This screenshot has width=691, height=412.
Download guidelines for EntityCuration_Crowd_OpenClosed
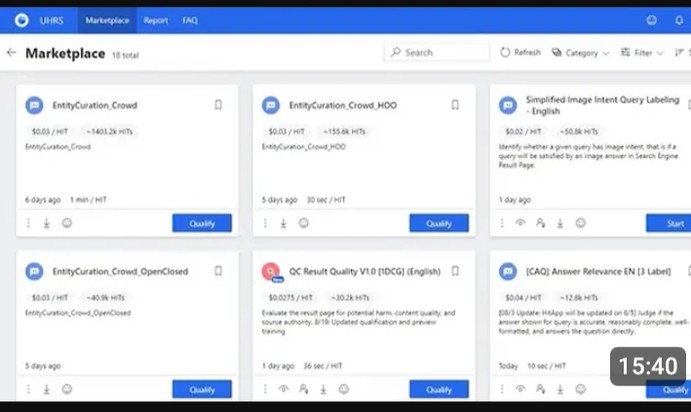(47, 390)
